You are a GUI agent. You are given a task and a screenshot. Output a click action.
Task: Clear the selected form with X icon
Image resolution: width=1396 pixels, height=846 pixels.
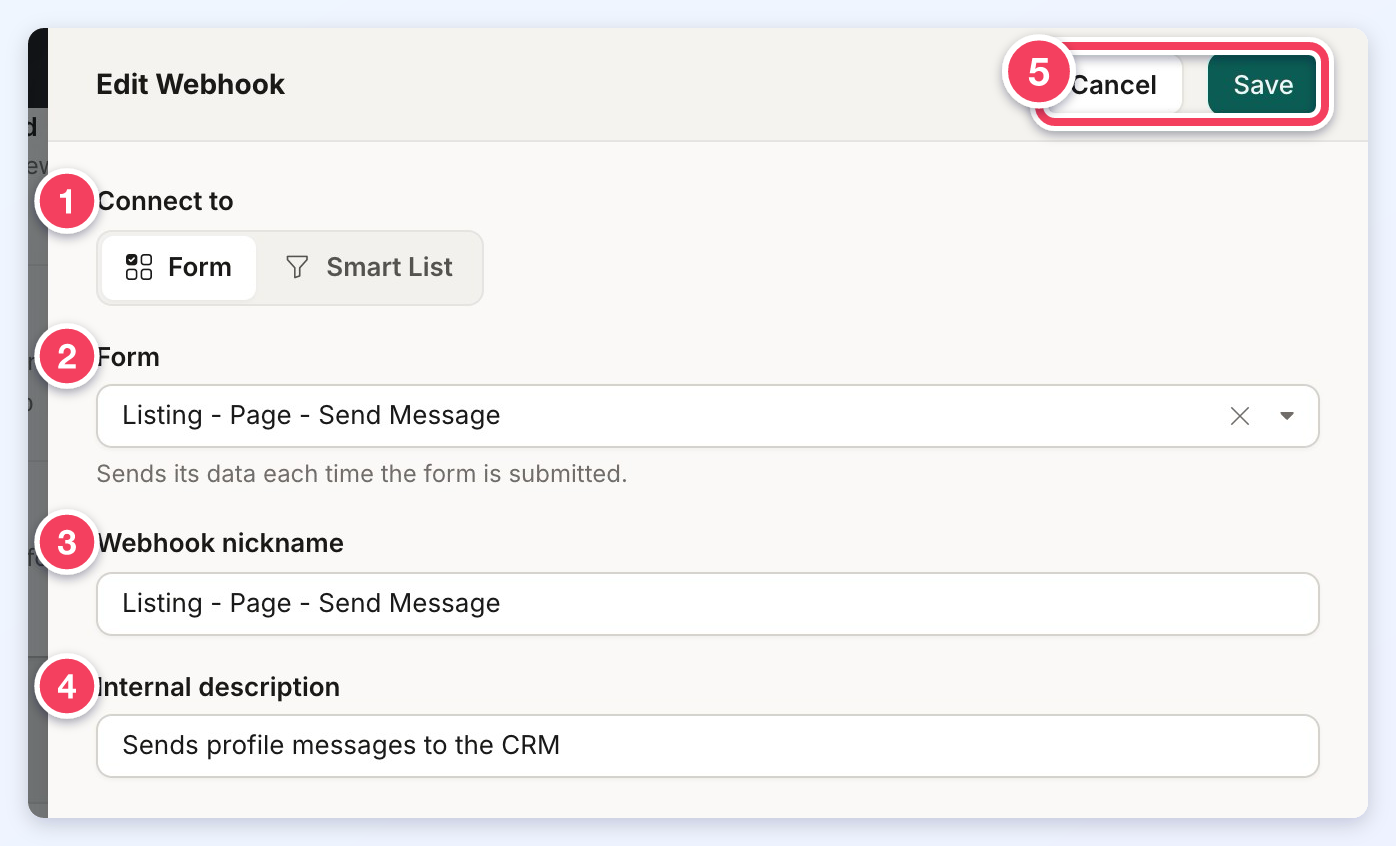[1240, 416]
